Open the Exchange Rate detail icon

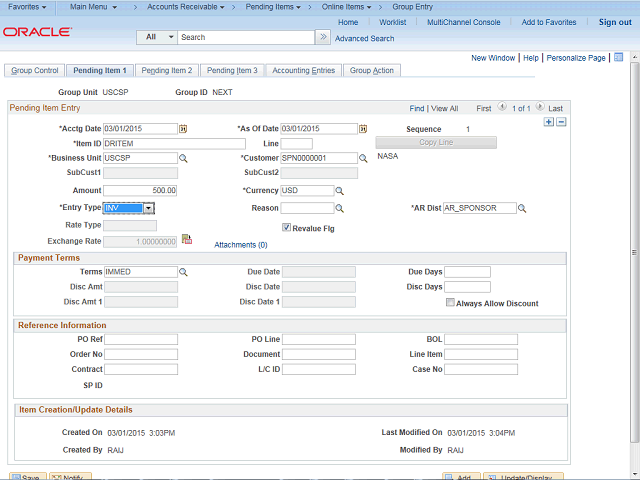(x=186, y=240)
